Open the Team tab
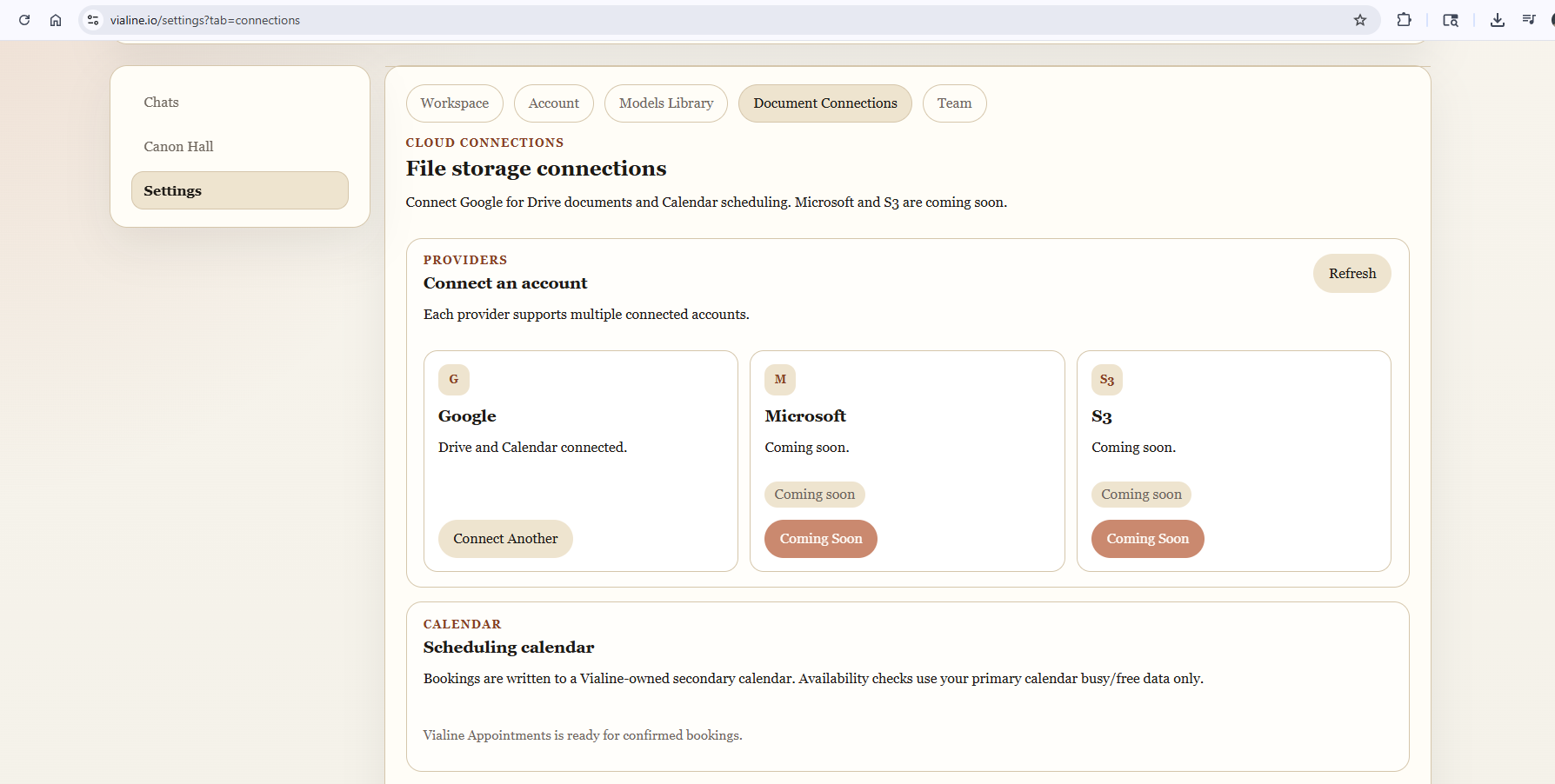 point(955,103)
